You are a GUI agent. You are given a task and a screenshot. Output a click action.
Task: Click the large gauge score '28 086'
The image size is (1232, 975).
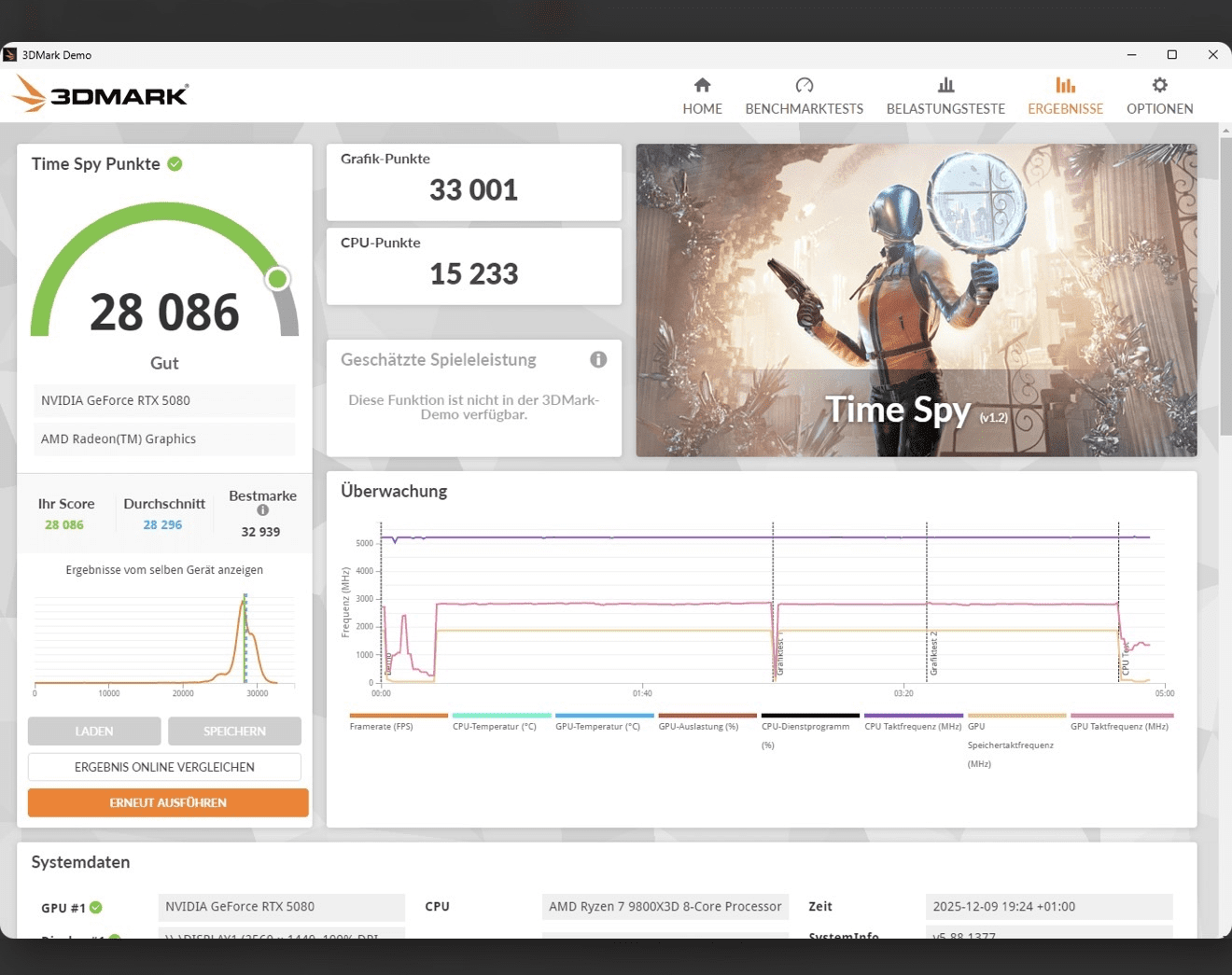click(x=164, y=312)
